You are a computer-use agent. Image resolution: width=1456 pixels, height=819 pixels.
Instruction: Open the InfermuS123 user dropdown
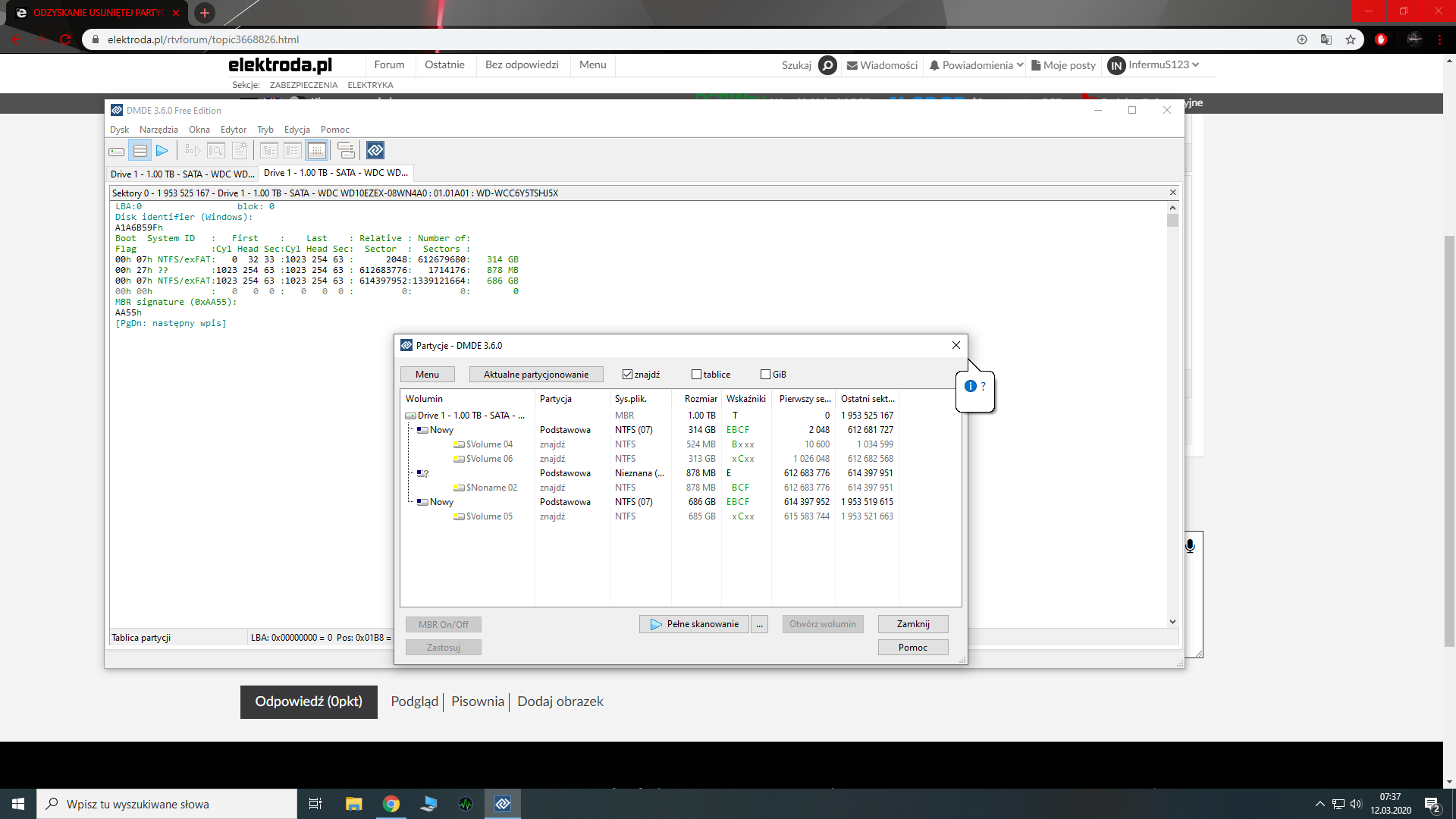point(1153,65)
